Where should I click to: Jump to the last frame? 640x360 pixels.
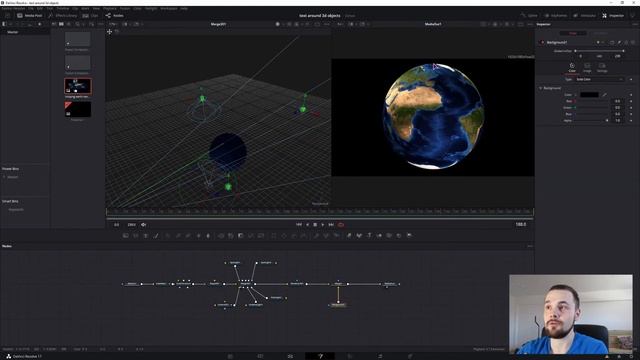point(331,224)
